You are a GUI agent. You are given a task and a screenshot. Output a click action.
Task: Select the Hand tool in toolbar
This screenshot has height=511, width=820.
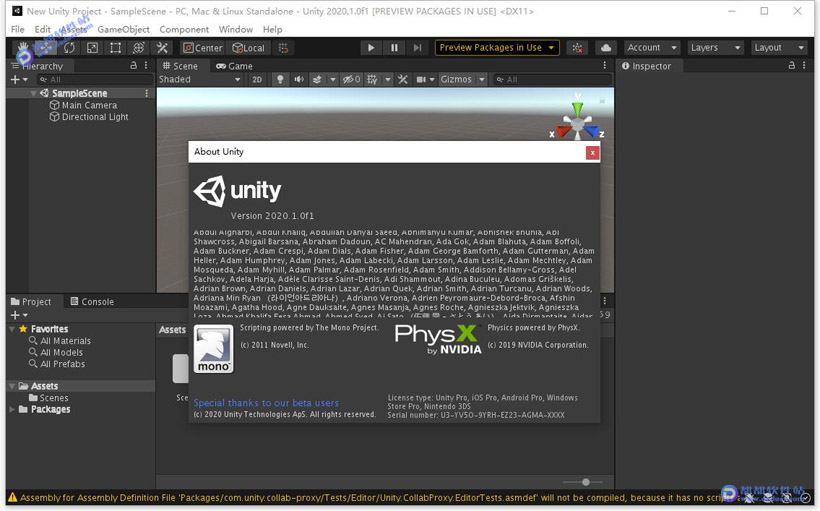click(x=23, y=48)
